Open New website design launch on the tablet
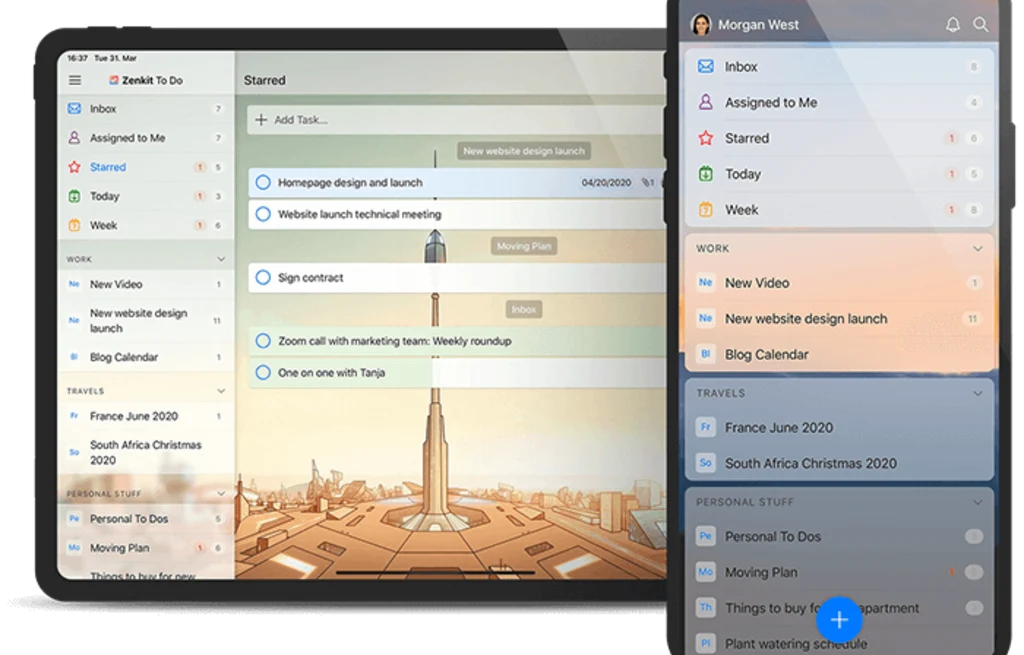The image size is (1024, 655). (146, 321)
